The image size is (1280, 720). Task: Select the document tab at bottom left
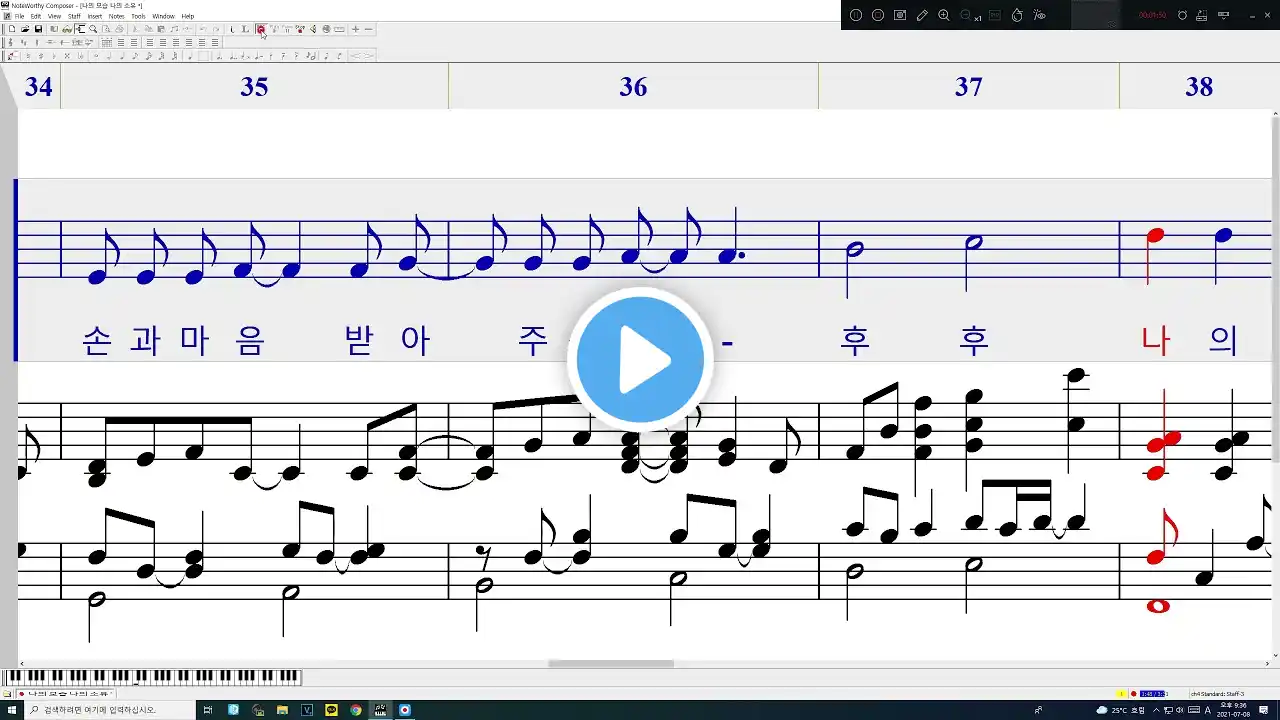[x=66, y=694]
